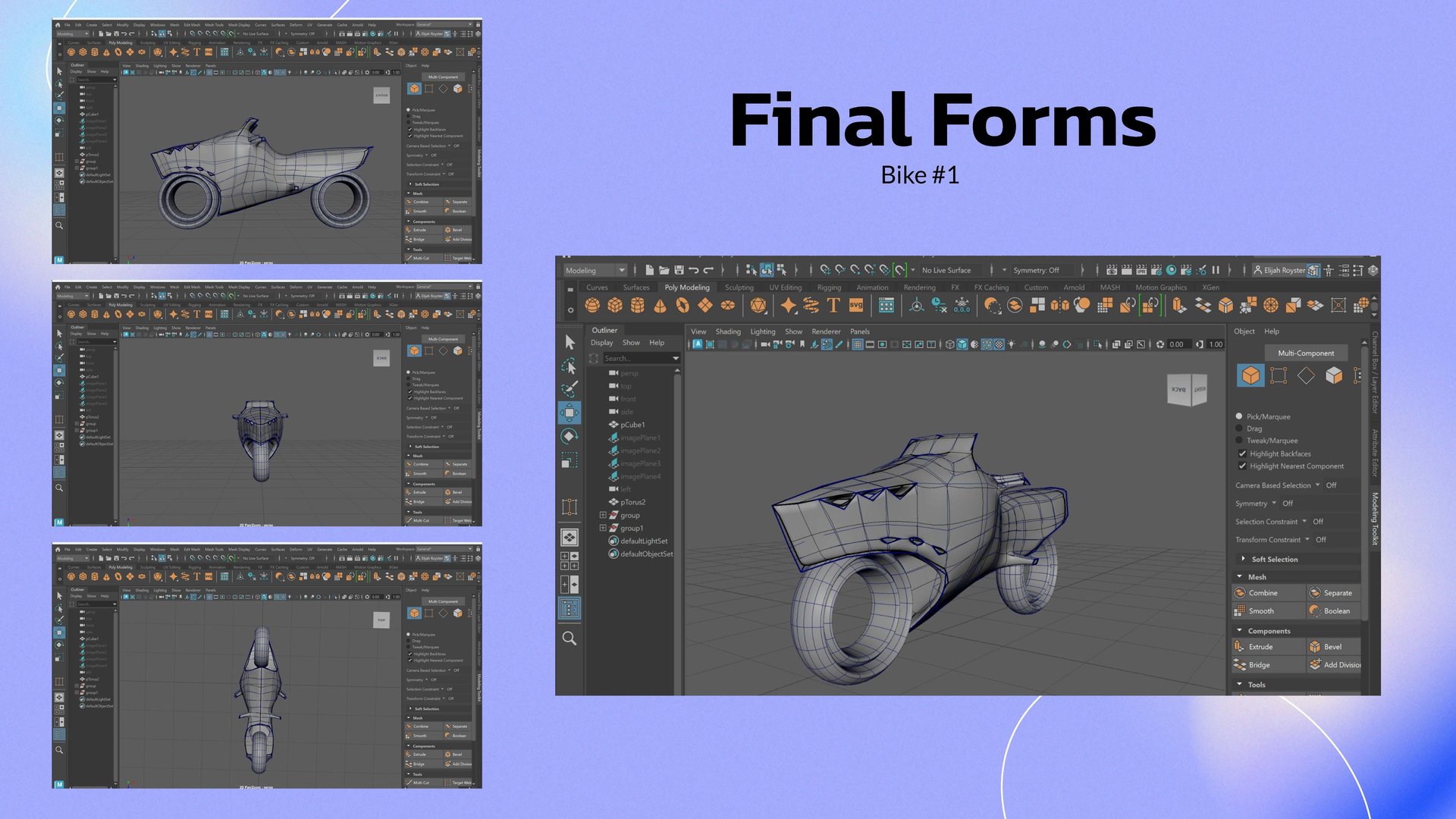
Task: Open the Shading viewport menu
Action: 728,331
